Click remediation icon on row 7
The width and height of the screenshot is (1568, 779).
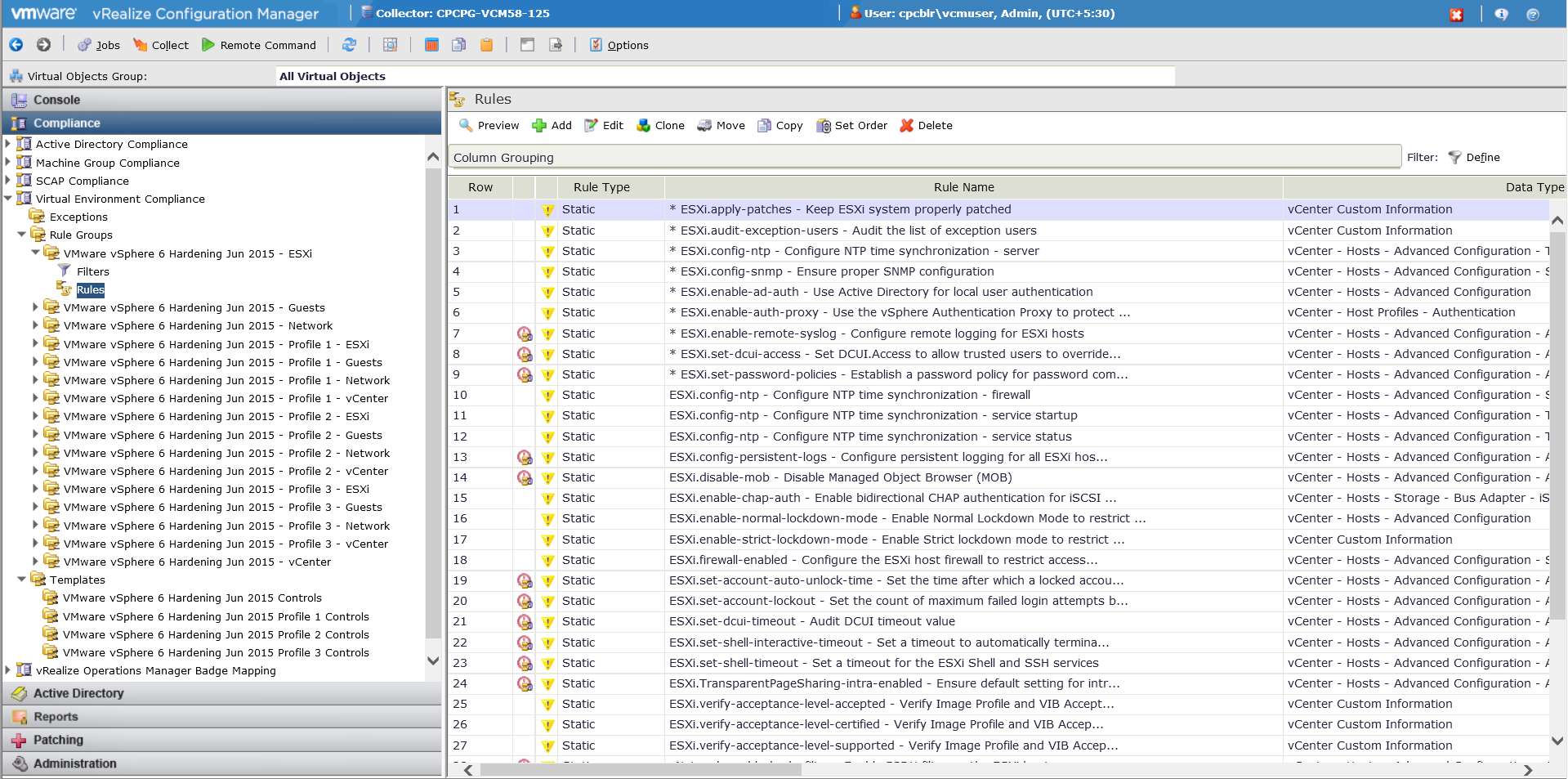pos(525,334)
